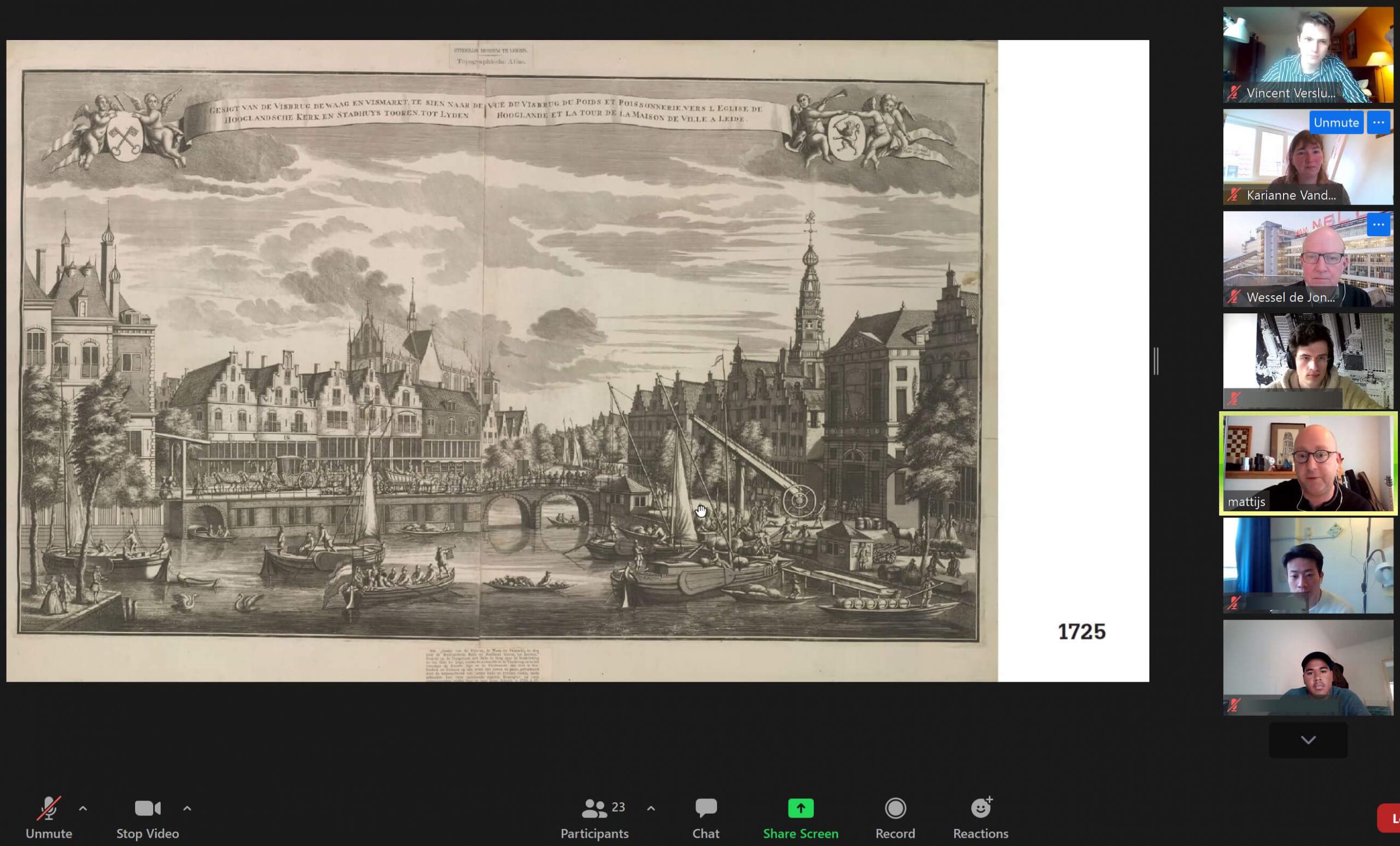Click the muted microphone icon on Vincent's tile
The width and height of the screenshot is (1400, 846).
tap(1234, 92)
